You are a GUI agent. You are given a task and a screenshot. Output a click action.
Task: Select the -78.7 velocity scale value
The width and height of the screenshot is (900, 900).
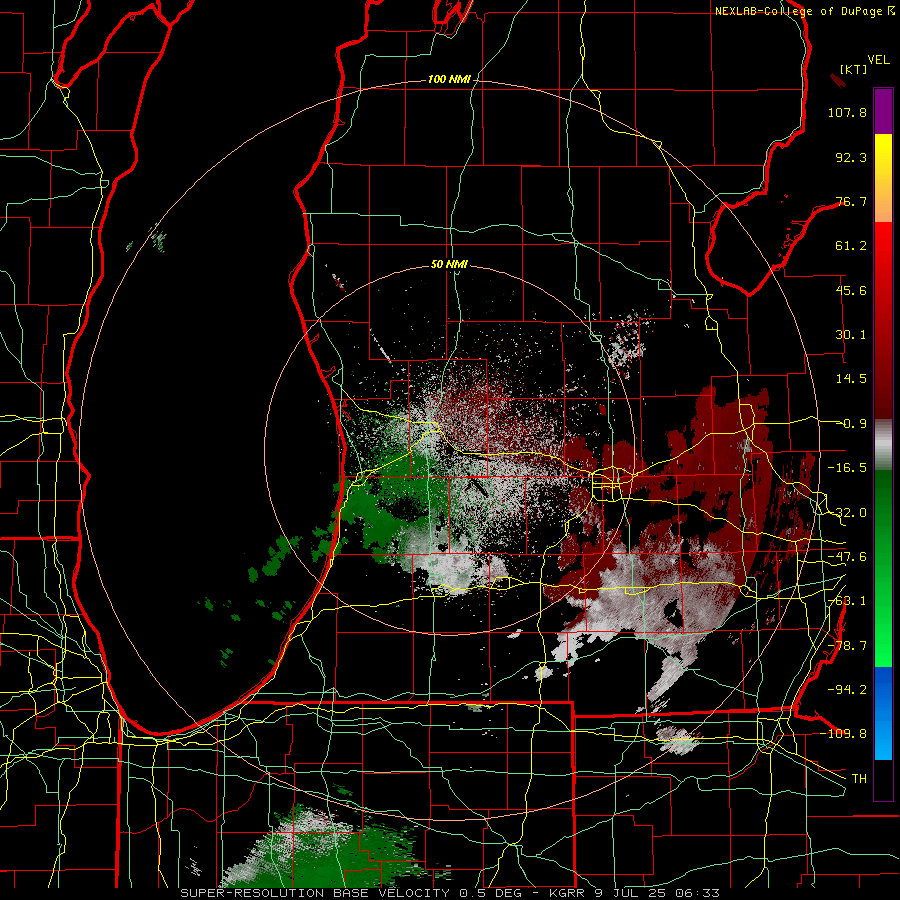tap(847, 646)
